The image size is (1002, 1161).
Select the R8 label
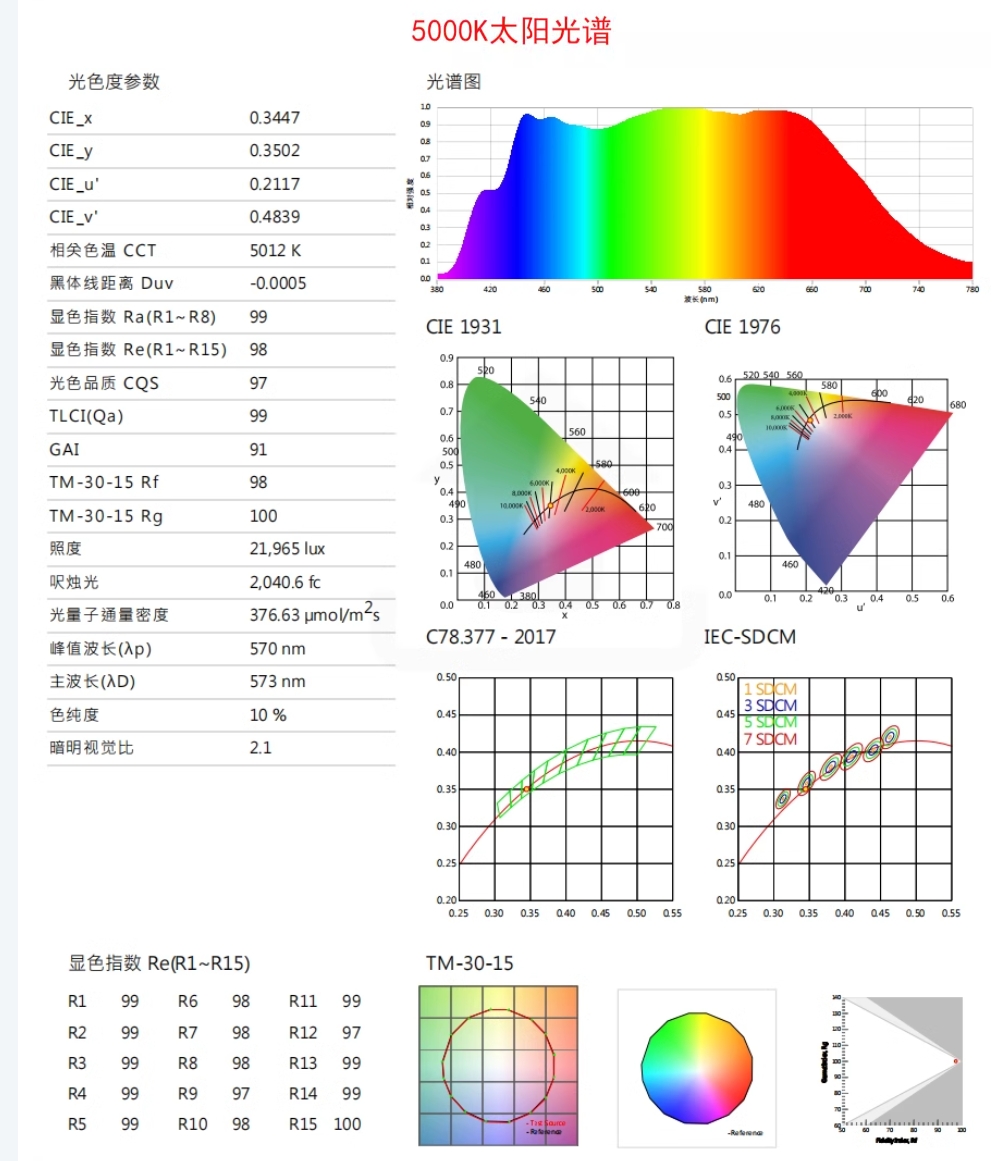(x=187, y=1063)
